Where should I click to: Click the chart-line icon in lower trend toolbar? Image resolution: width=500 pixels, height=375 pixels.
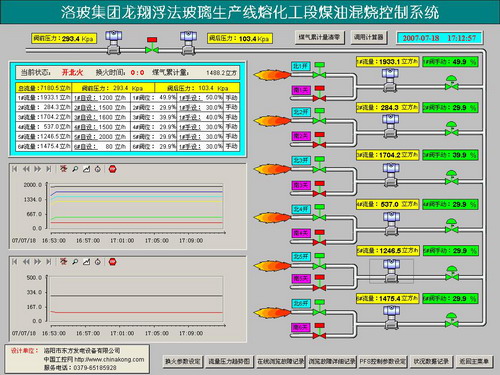pyautogui.click(x=86, y=262)
